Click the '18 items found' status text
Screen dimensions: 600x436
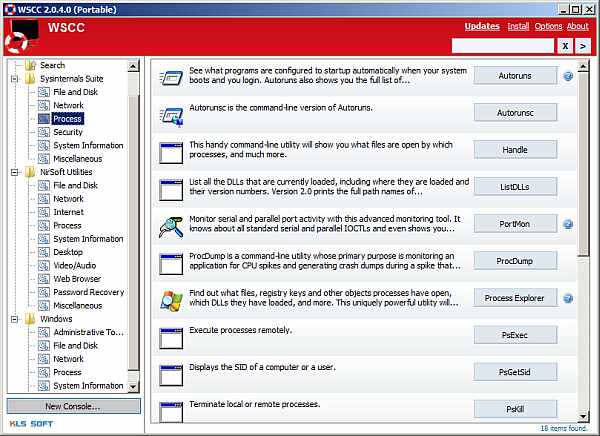[563, 428]
